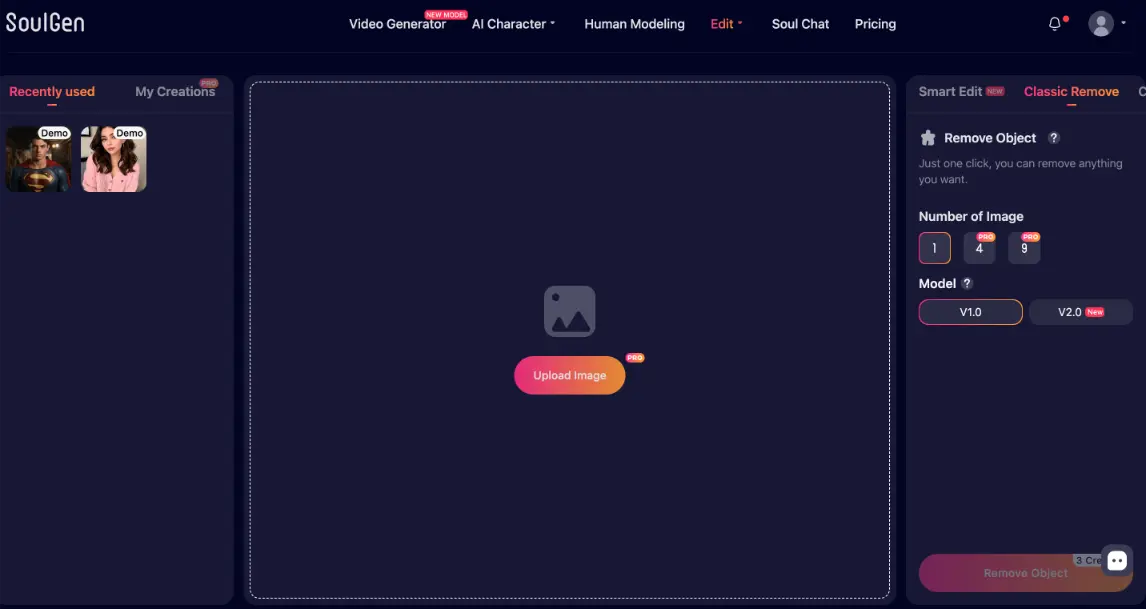Open the Soul Chat page
1146x609 pixels.
[800, 23]
